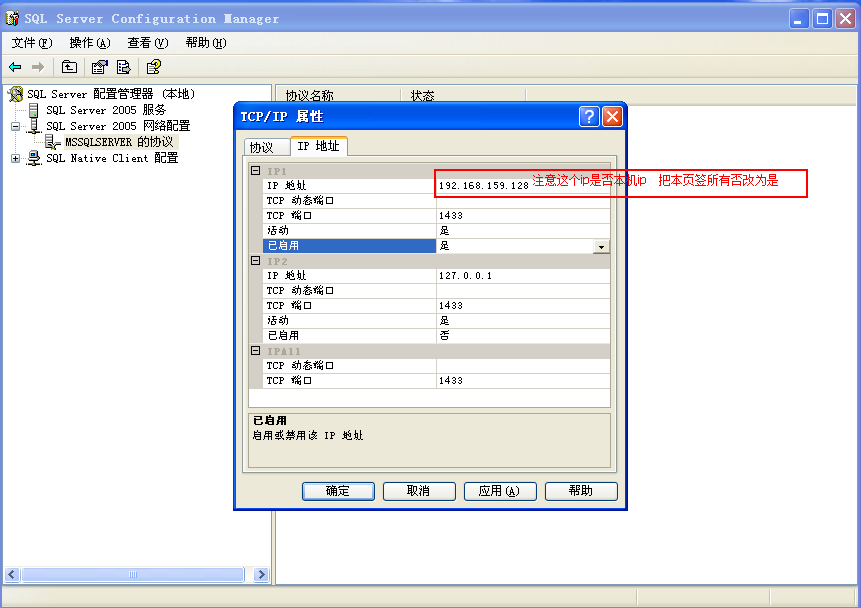Screen dimensions: 861x608
Task: Click the forward arrow in the toolbar
Action: pyautogui.click(x=38, y=67)
